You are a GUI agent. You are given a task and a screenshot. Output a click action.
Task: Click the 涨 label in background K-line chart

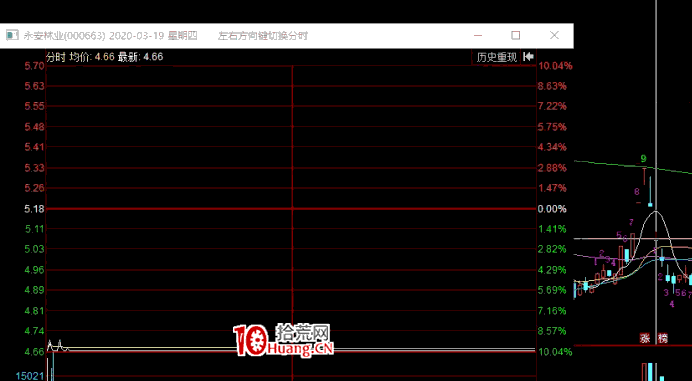tap(645, 339)
